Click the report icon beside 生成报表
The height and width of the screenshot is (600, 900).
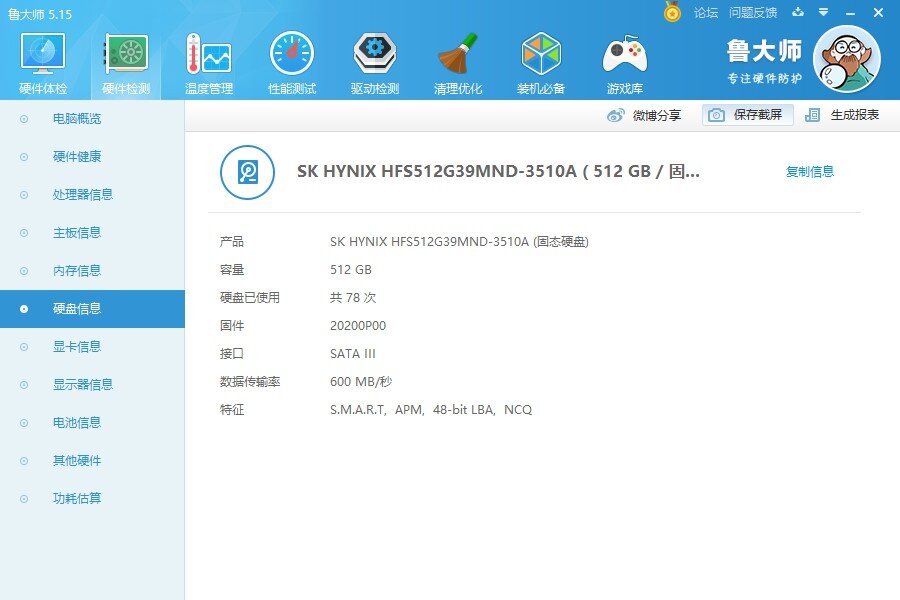(x=812, y=115)
